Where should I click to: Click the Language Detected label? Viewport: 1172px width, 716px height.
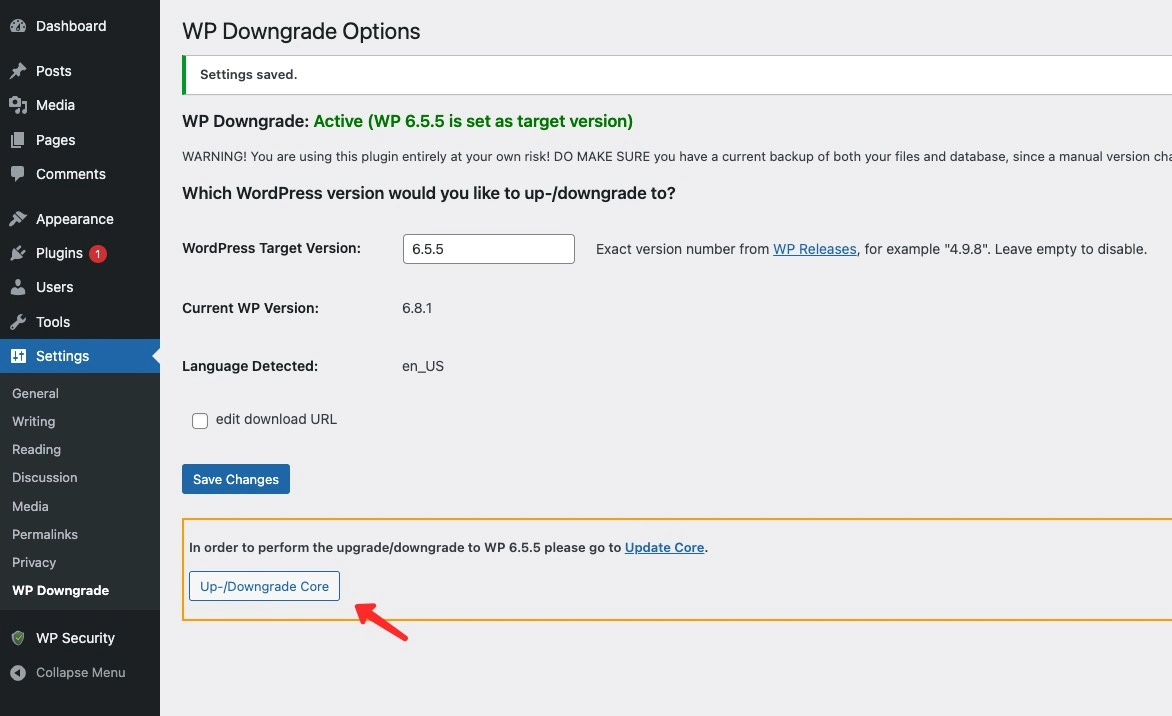250,366
